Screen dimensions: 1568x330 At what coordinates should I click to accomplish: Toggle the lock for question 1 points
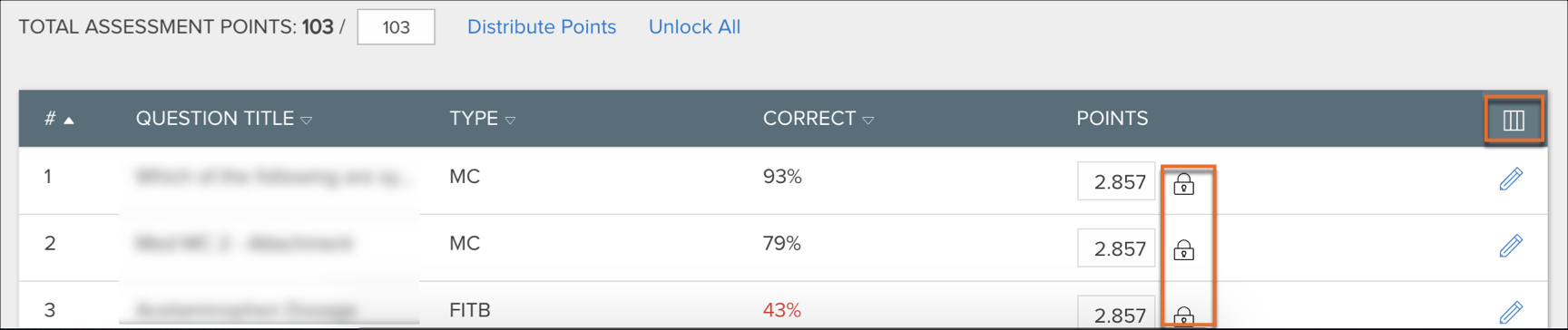[1183, 184]
